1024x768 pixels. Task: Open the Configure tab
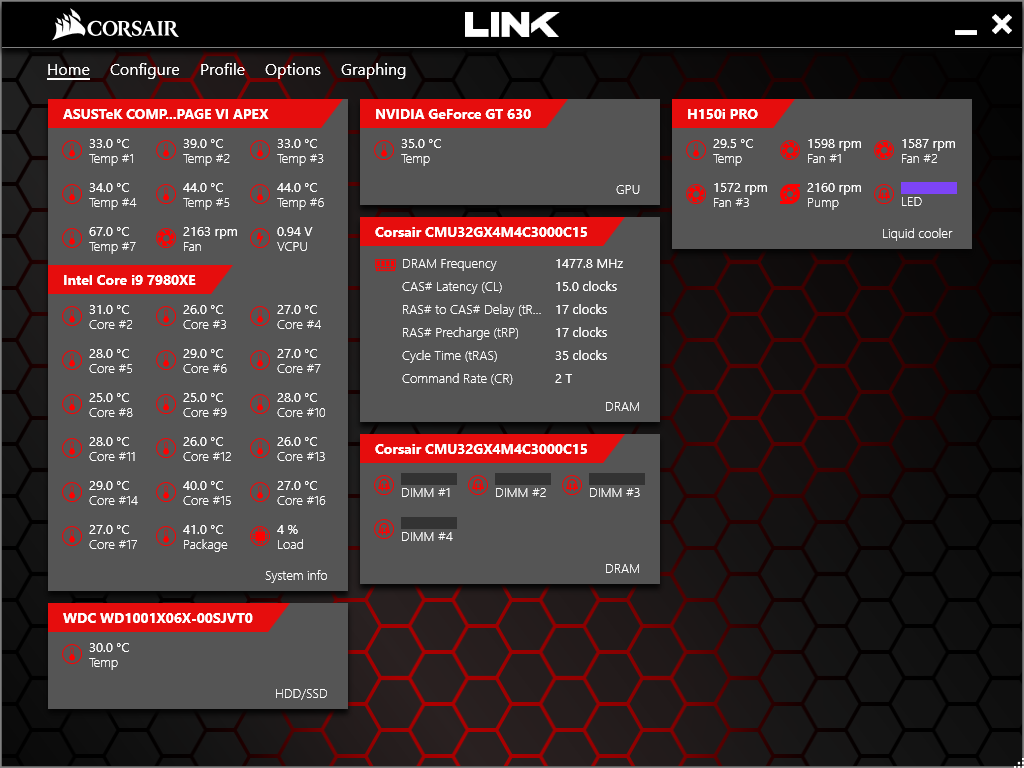click(144, 70)
